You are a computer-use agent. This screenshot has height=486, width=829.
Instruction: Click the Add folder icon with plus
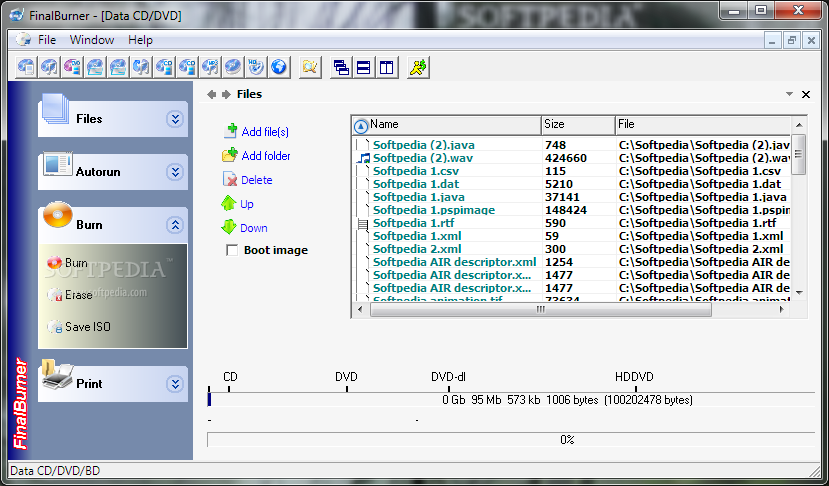coord(229,155)
